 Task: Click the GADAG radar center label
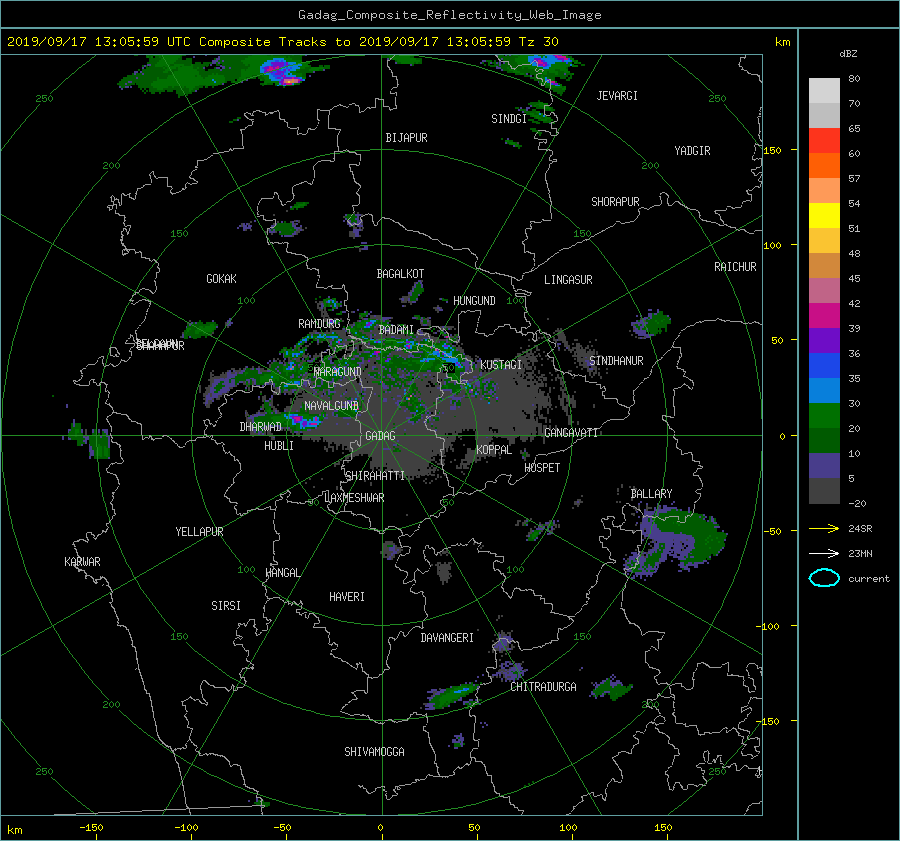tap(381, 436)
